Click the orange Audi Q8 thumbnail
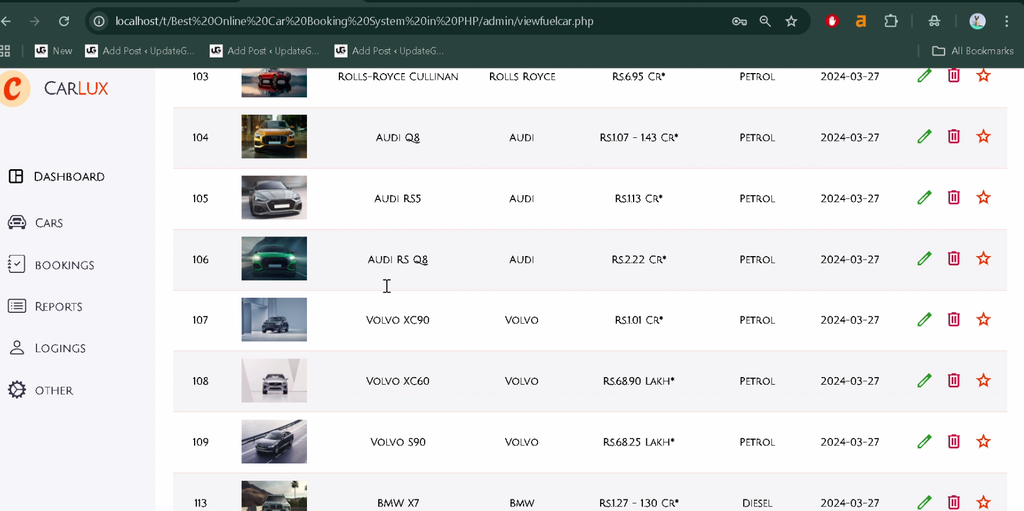1024x511 pixels. [x=274, y=137]
